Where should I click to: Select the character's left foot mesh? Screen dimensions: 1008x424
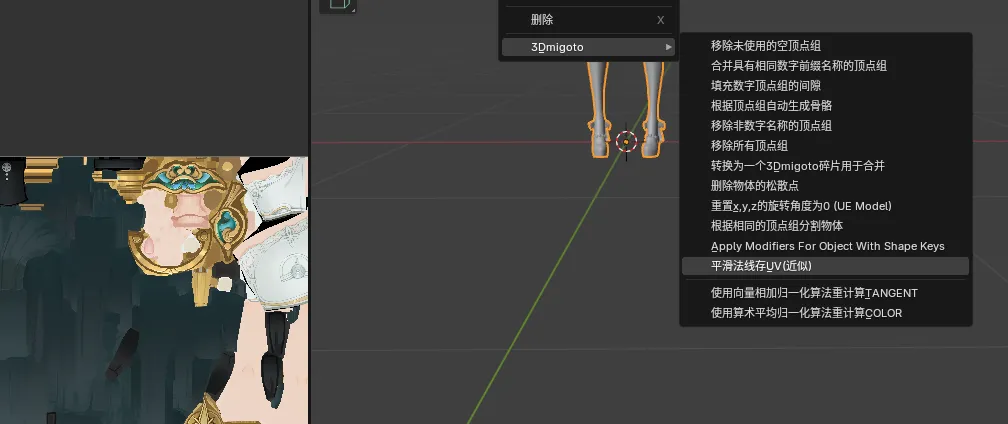[x=652, y=141]
